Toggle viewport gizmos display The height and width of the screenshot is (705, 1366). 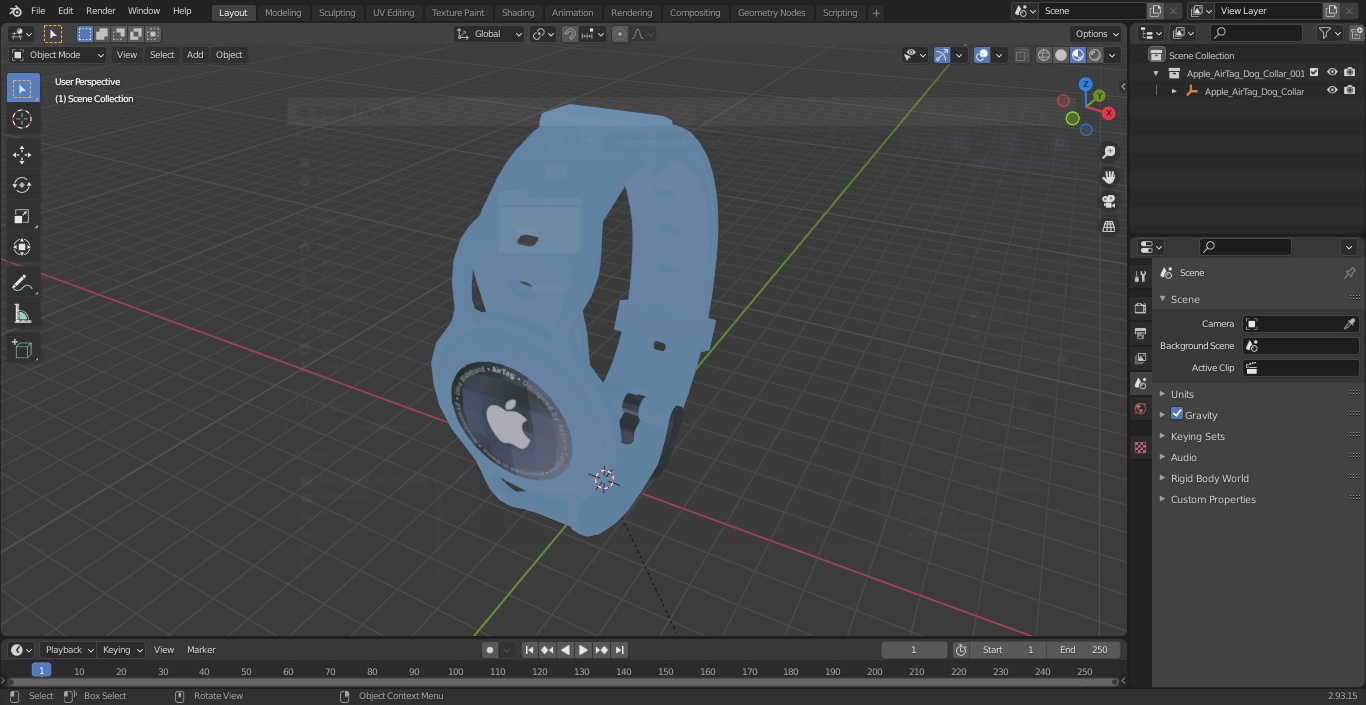[942, 55]
